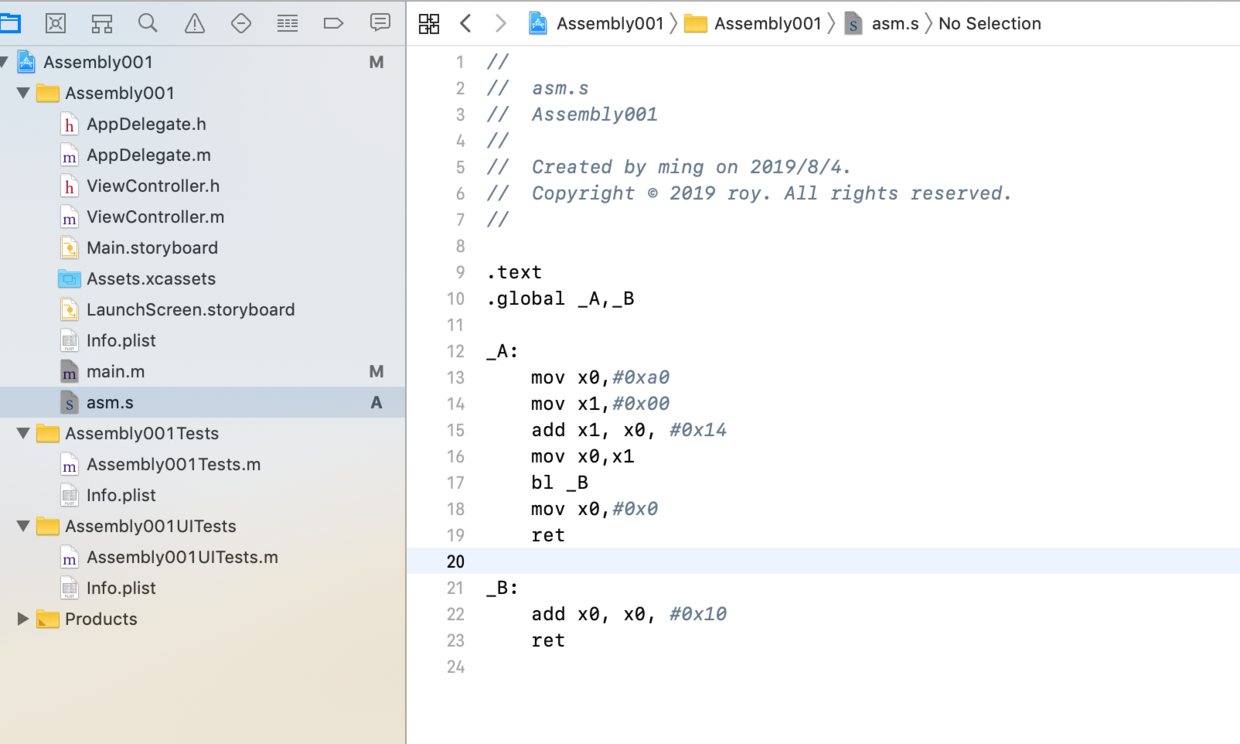Click the 'add x1, x0, #0x14' line
The width and height of the screenshot is (1240, 744).
tap(629, 430)
